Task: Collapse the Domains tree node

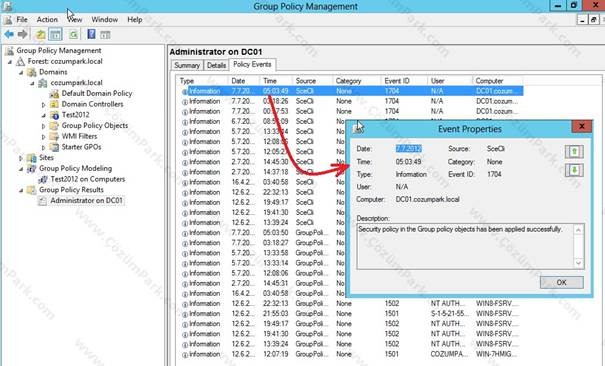Action: [21, 73]
